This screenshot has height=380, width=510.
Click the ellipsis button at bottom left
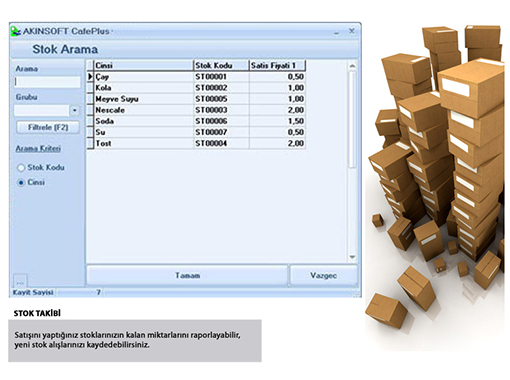[x=20, y=282]
